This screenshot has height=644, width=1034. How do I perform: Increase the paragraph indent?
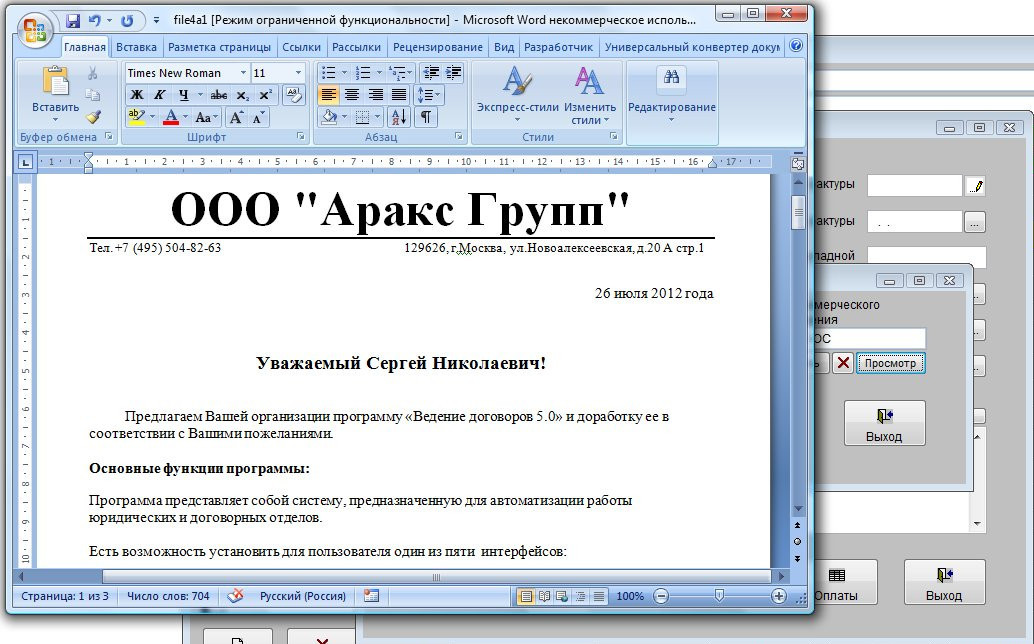pyautogui.click(x=454, y=73)
